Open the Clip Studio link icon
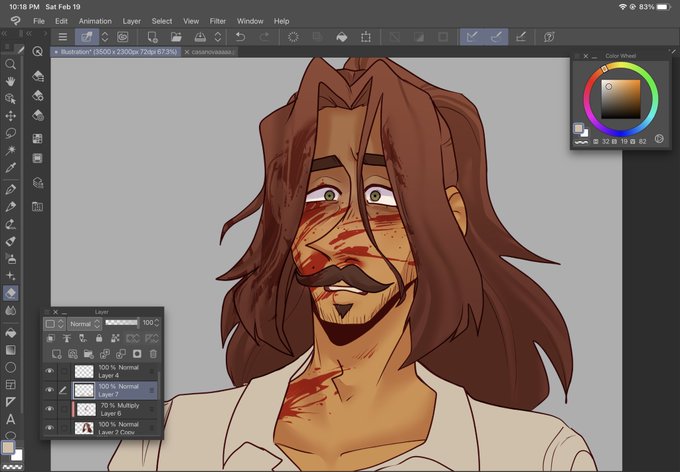This screenshot has width=680, height=472. (123, 37)
